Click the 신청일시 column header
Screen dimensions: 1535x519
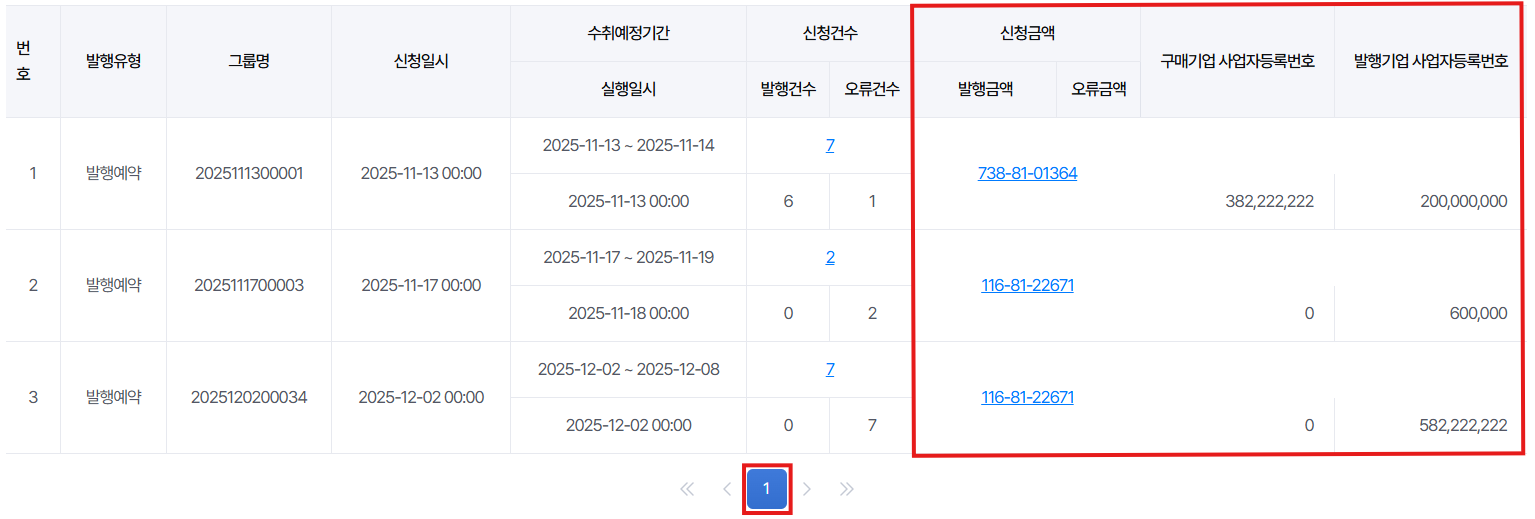(421, 61)
